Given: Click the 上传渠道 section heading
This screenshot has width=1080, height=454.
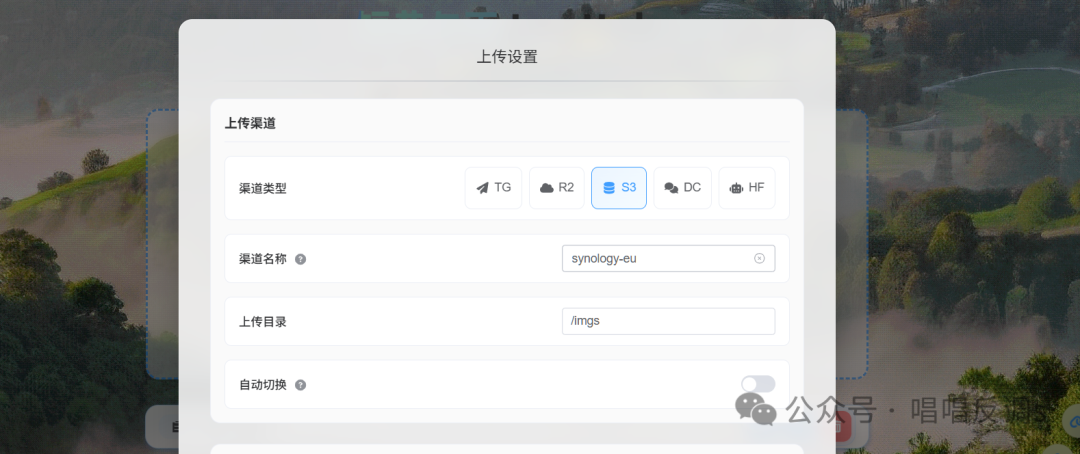Looking at the screenshot, I should [x=250, y=124].
